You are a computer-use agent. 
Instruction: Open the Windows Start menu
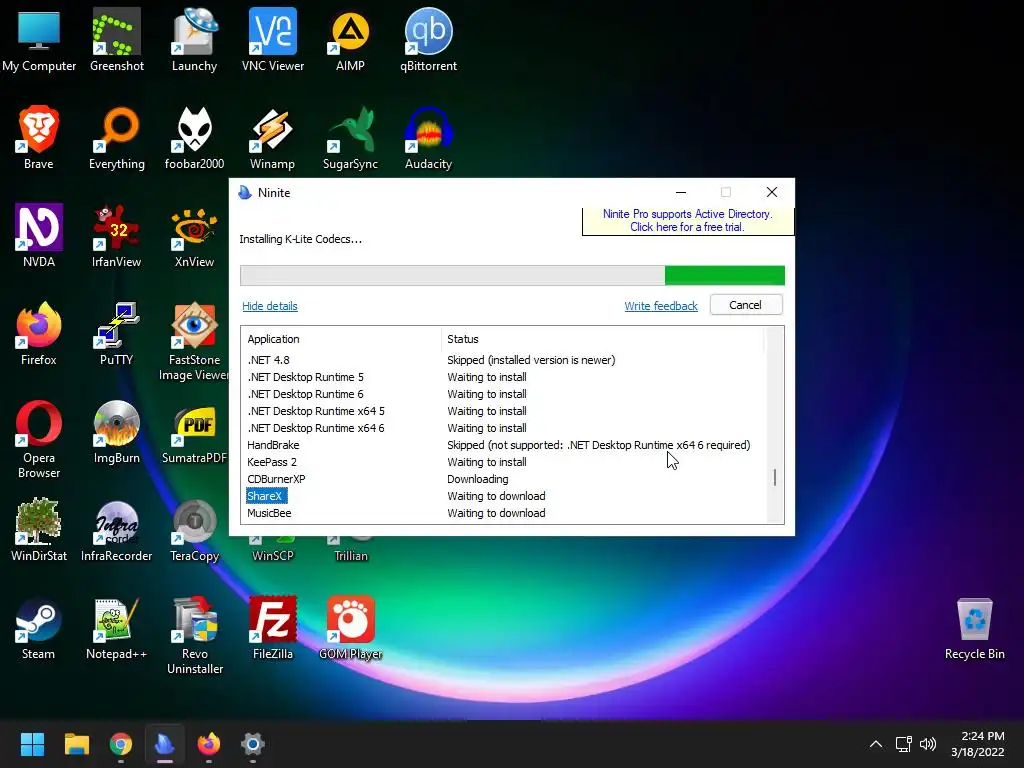[x=32, y=744]
